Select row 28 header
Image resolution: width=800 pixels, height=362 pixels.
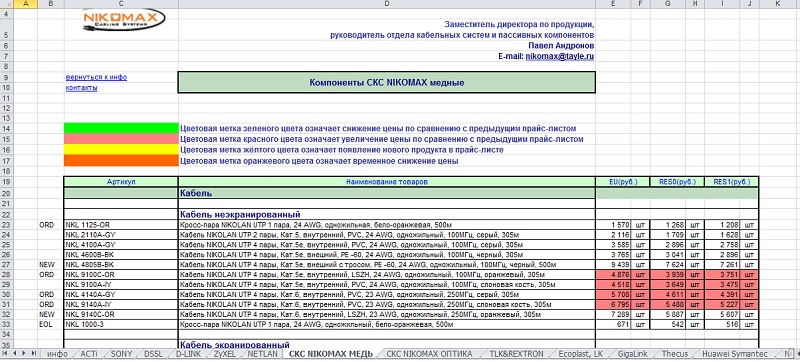[x=6, y=274]
